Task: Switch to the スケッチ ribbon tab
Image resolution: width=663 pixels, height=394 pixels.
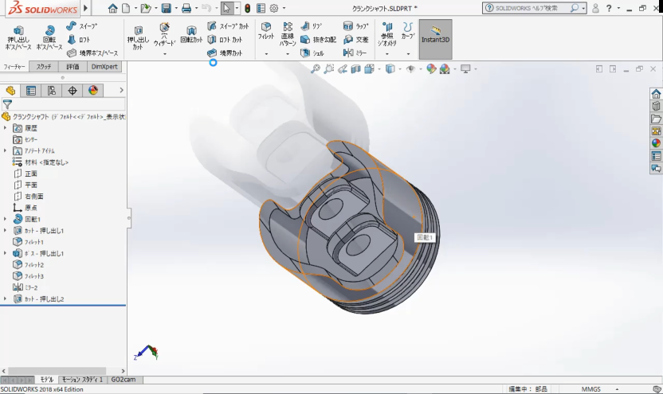Action: [x=44, y=67]
